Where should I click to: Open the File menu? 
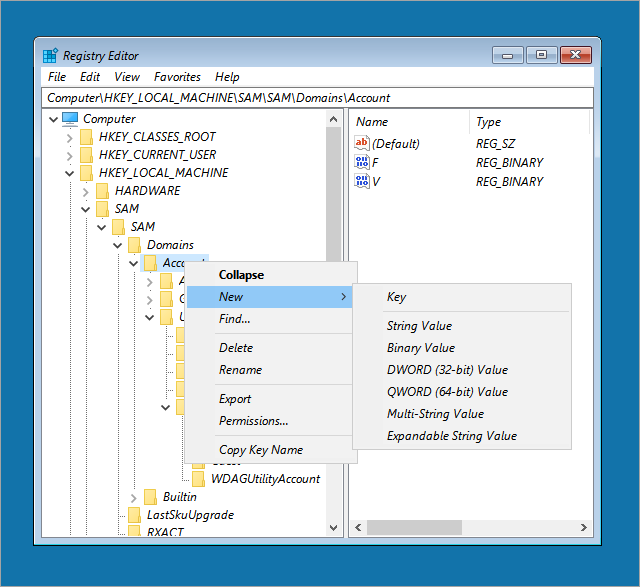tap(57, 77)
